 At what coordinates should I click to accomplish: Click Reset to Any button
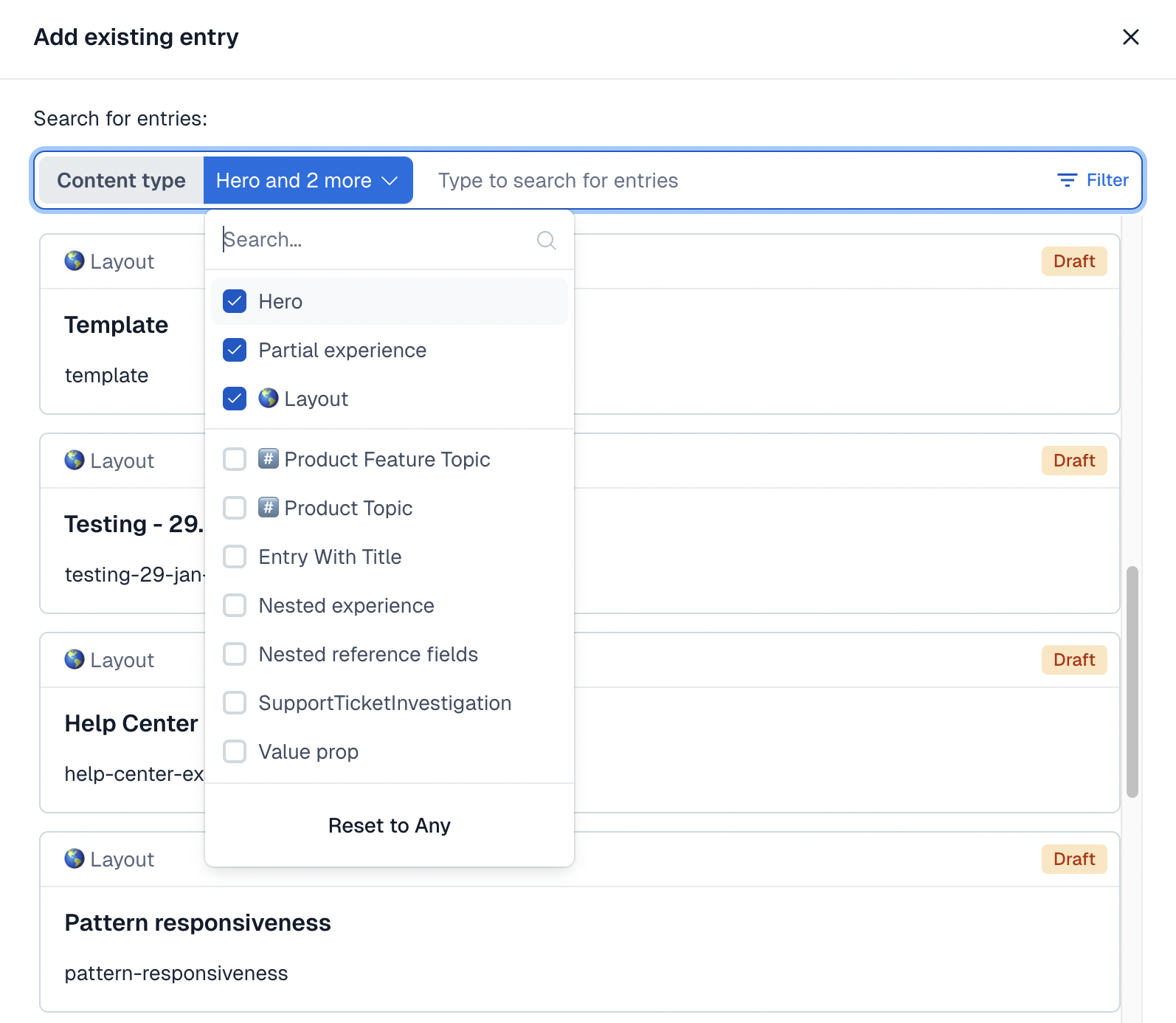click(389, 825)
